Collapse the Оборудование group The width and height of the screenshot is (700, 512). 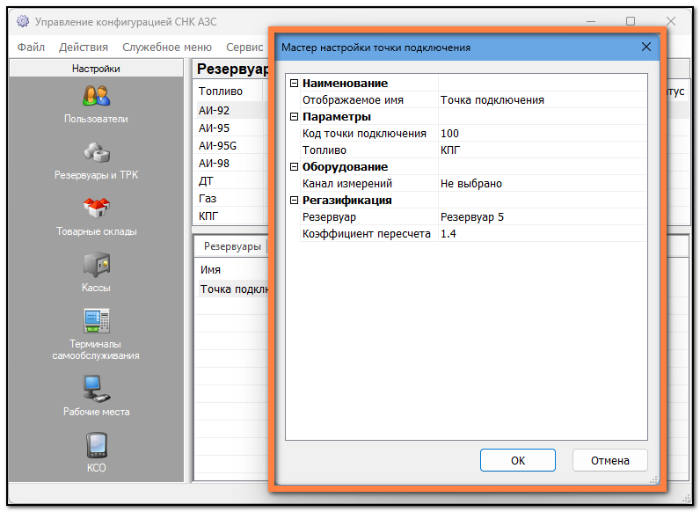294,167
